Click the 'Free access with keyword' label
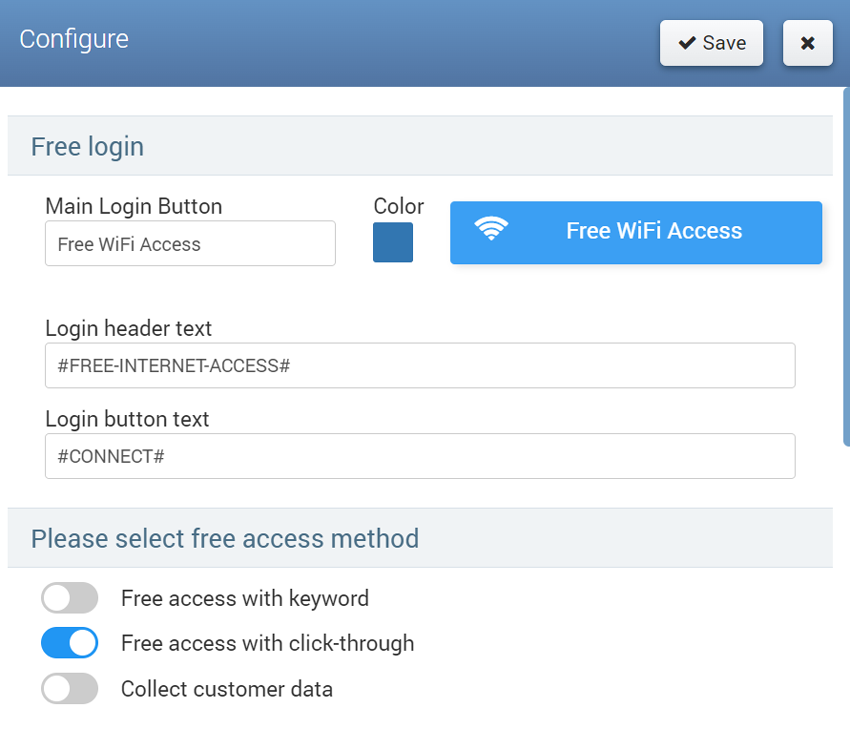The image size is (850, 729). click(x=245, y=598)
